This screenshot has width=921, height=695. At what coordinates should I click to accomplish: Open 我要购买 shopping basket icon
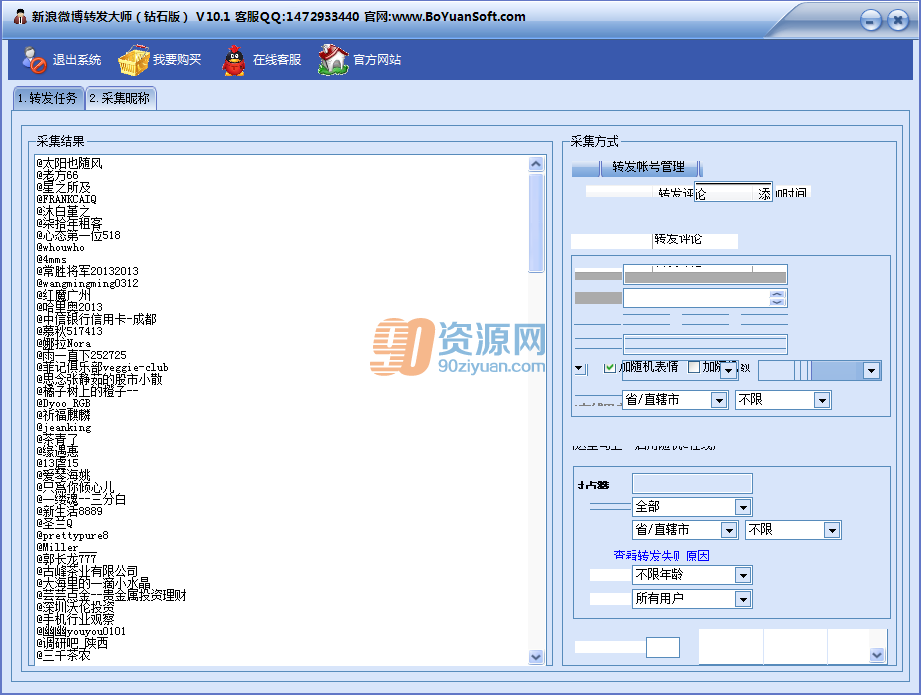coord(134,60)
